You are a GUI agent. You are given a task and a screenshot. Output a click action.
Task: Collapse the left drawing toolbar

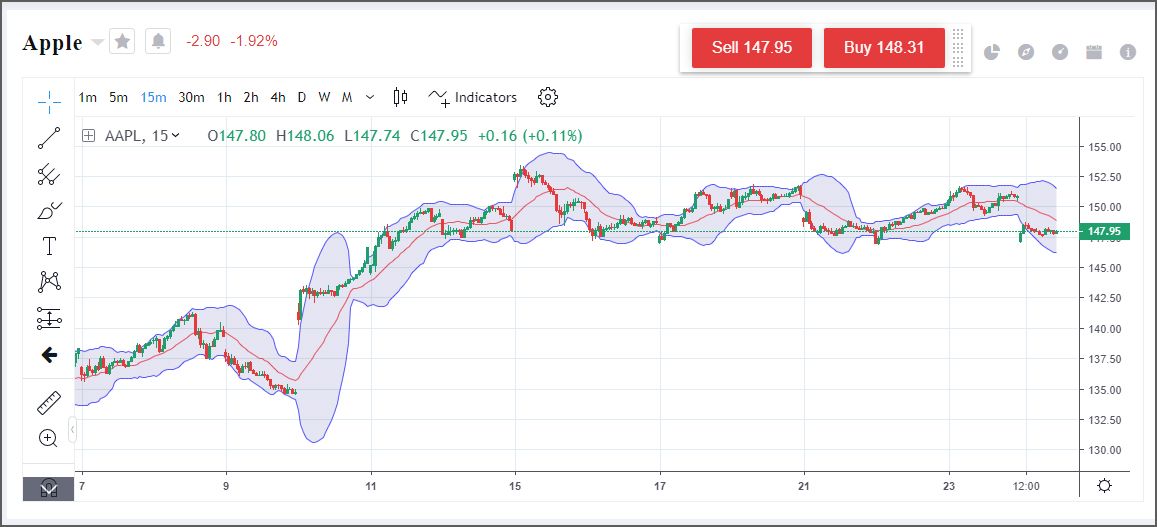pyautogui.click(x=72, y=429)
